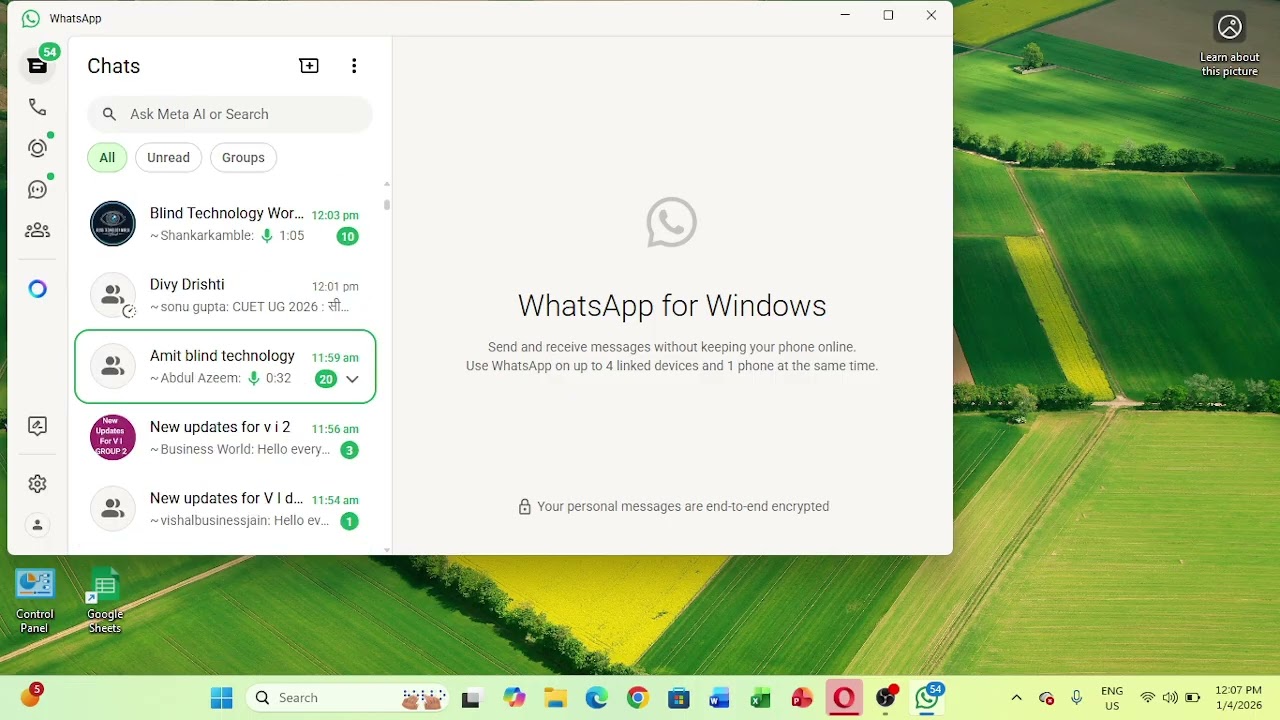This screenshot has width=1280, height=720.
Task: Click the search magnifier icon
Action: [x=110, y=114]
